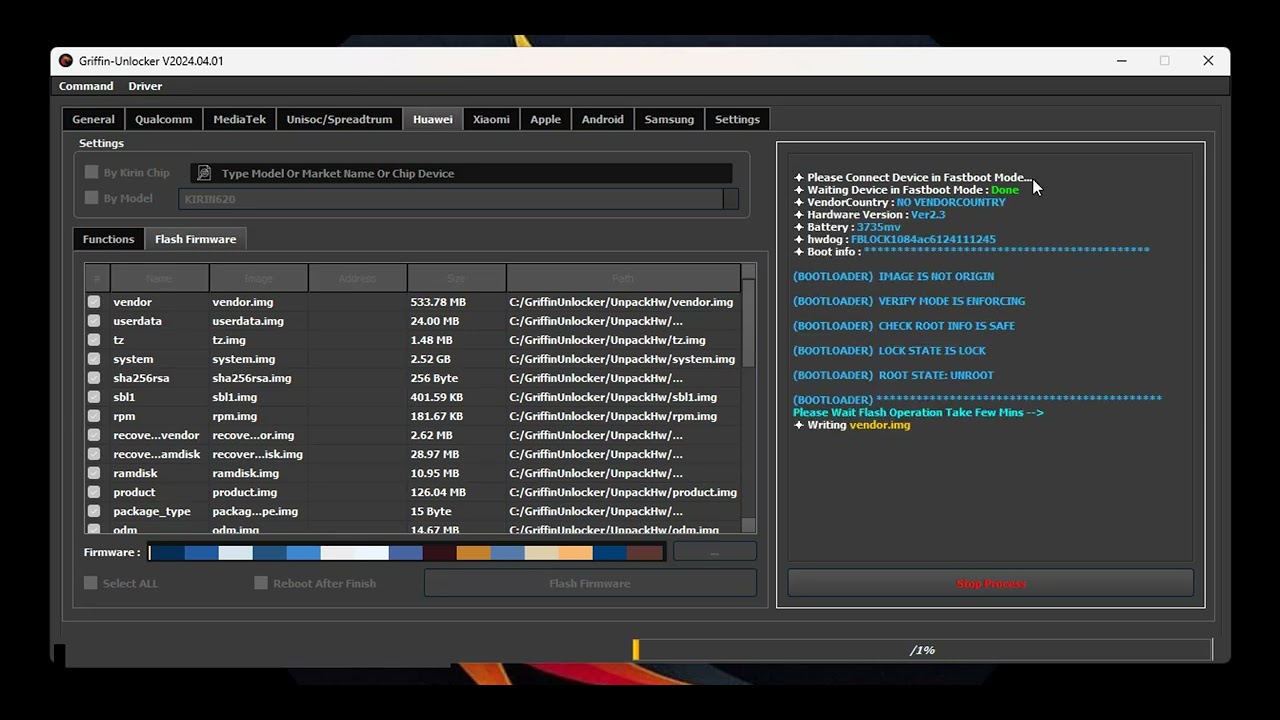Enable Reboot After Finish checkbox
This screenshot has width=1280, height=720.
[x=261, y=583]
